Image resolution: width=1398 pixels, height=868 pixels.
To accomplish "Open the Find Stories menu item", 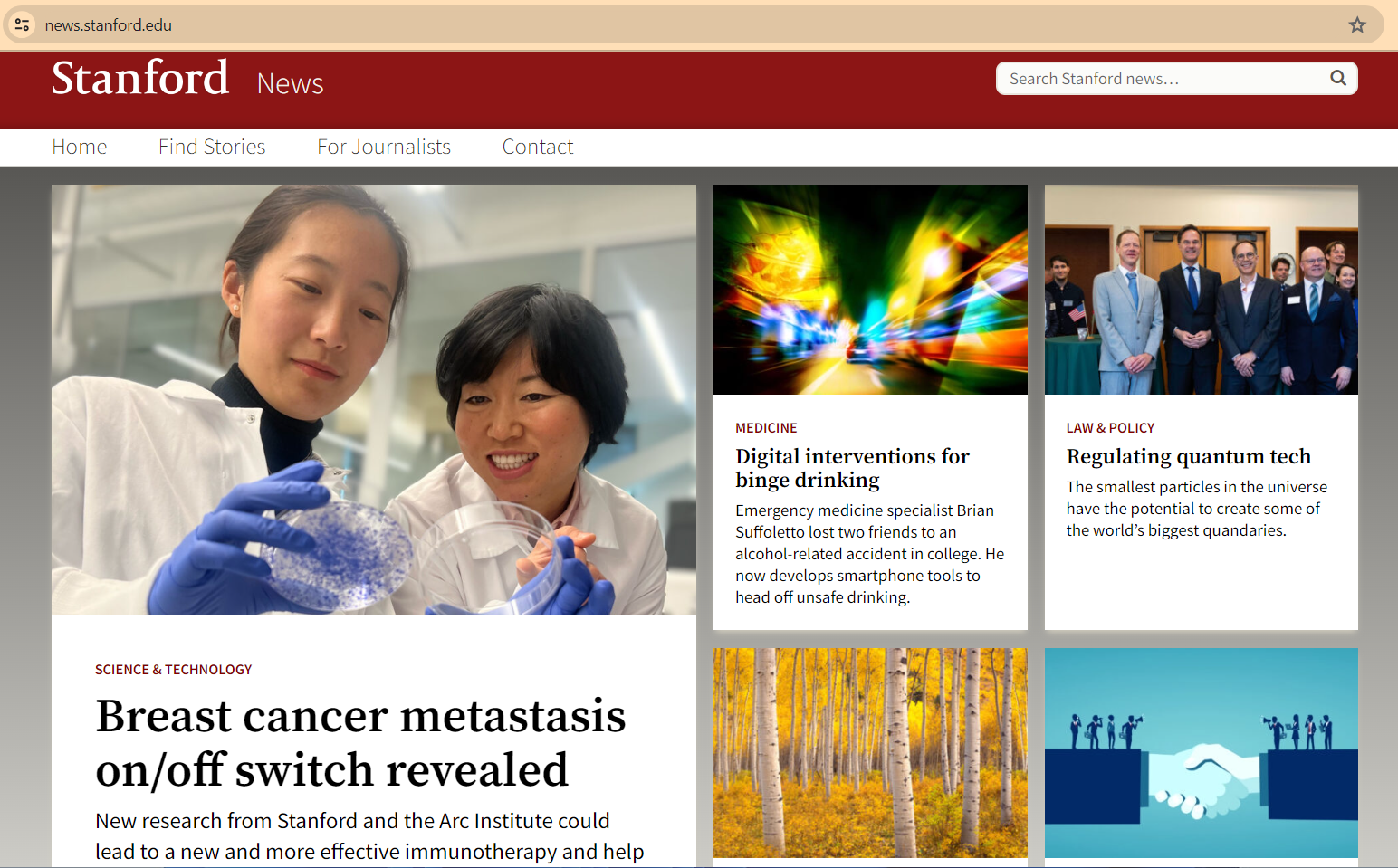I will coord(212,147).
